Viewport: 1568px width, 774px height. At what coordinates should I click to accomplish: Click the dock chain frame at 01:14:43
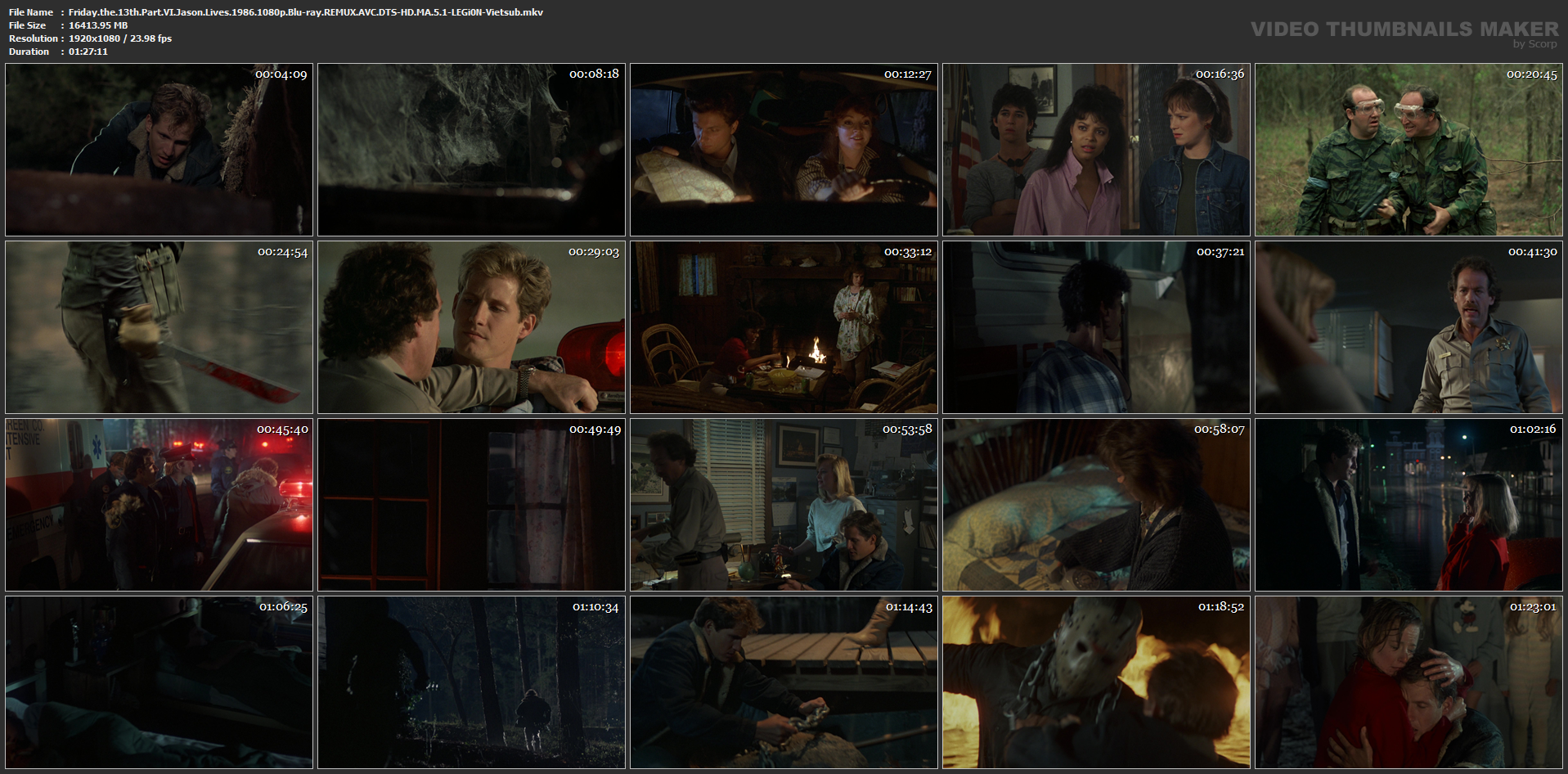coord(784,682)
